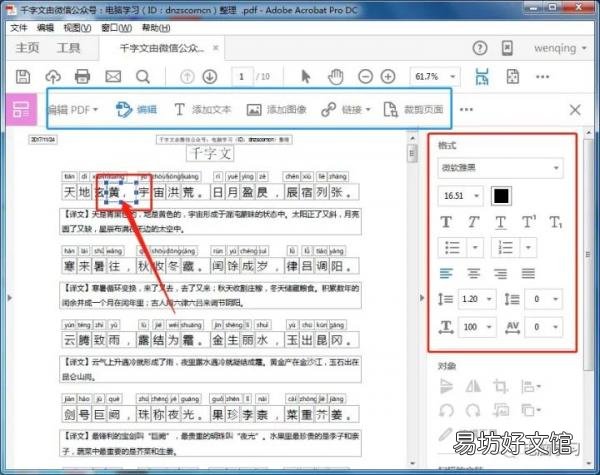
Task: Open the Edit PDF dropdown label
Action: (73, 110)
